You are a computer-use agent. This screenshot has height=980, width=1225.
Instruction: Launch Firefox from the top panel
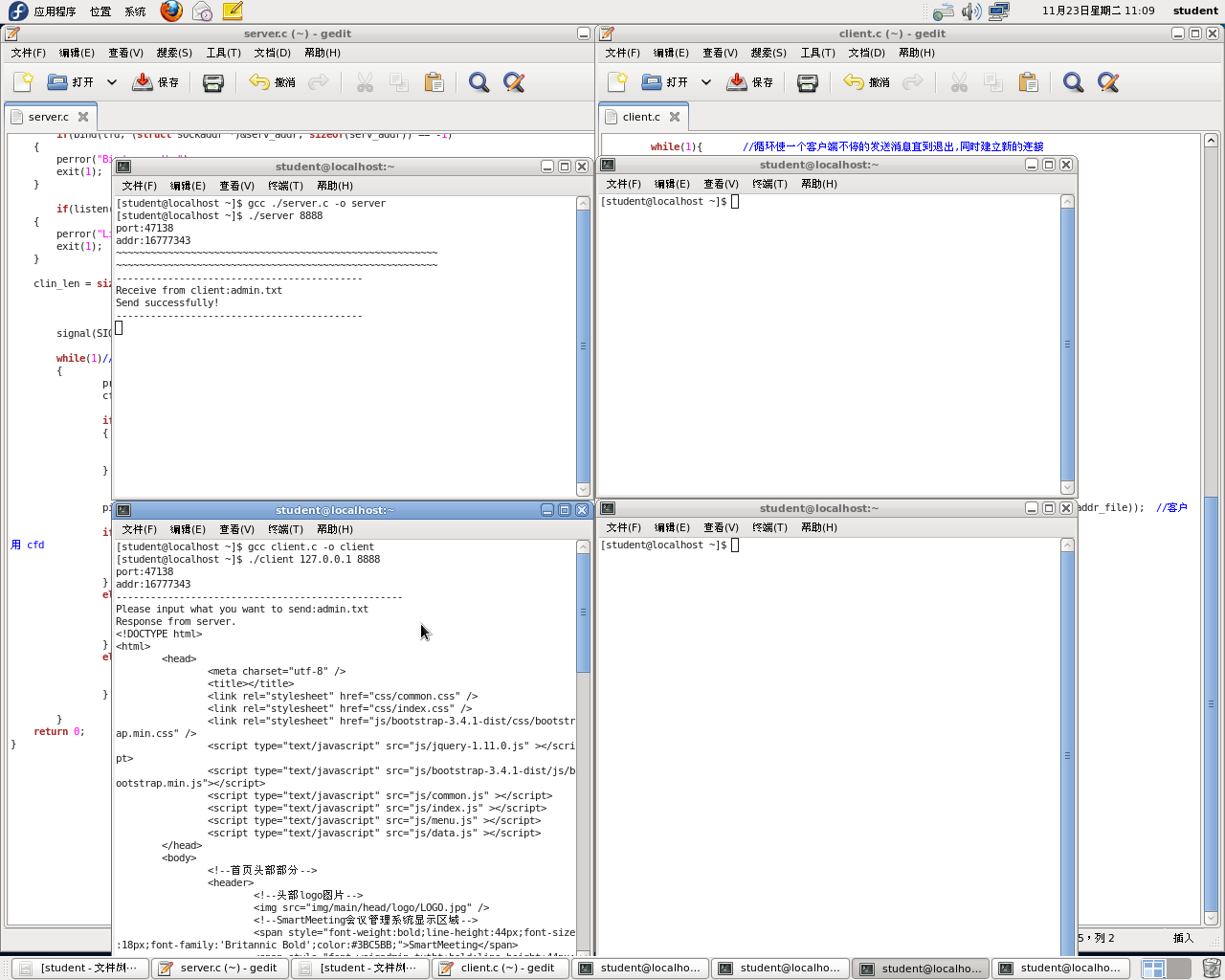(171, 11)
